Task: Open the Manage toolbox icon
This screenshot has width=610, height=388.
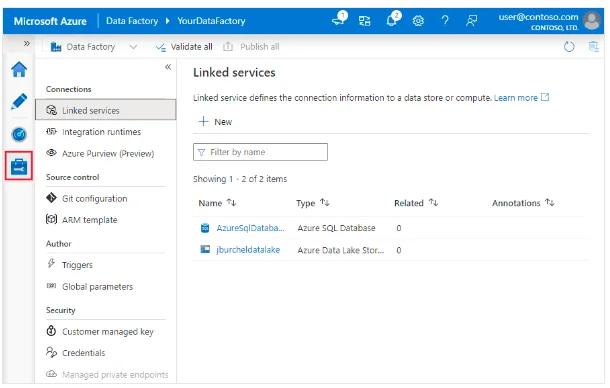Action: tap(19, 167)
